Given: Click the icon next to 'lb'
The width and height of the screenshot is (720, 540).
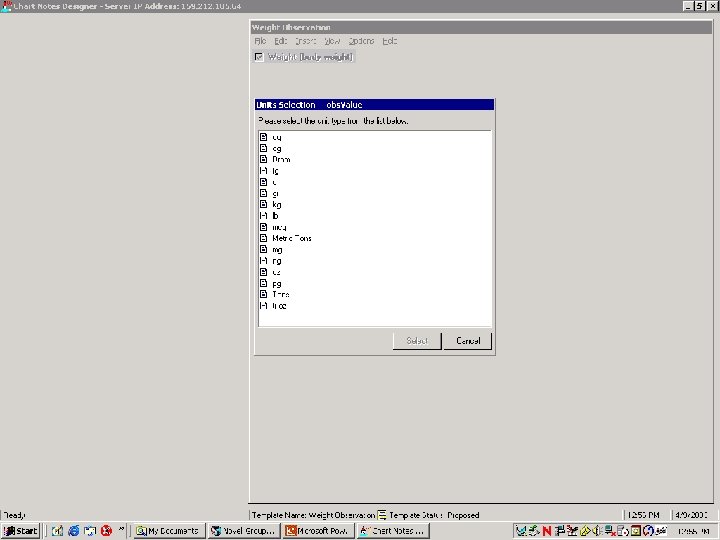Looking at the screenshot, I should [264, 216].
